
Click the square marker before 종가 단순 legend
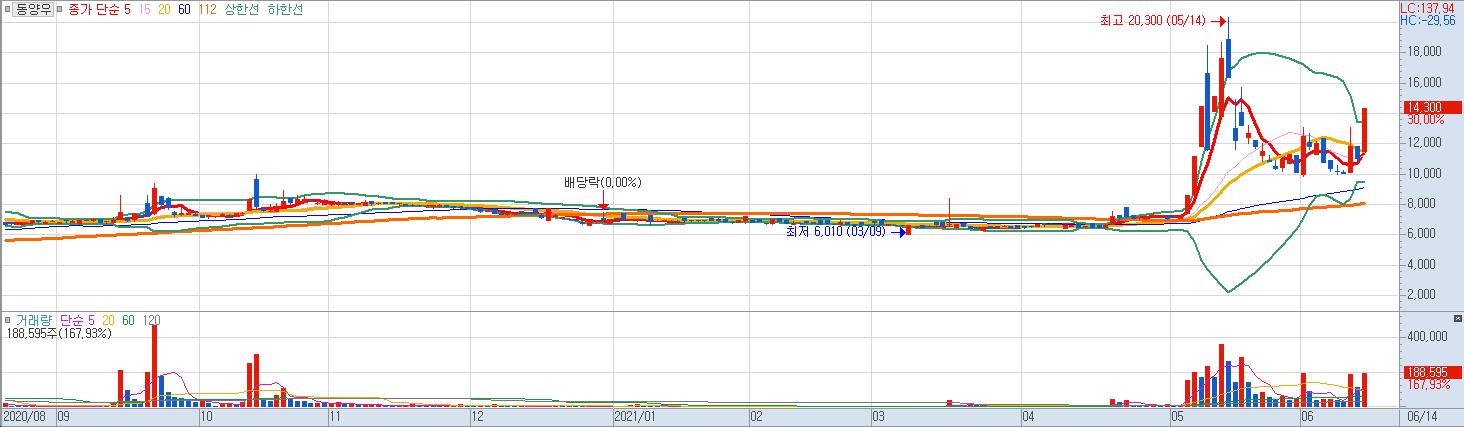click(x=57, y=8)
